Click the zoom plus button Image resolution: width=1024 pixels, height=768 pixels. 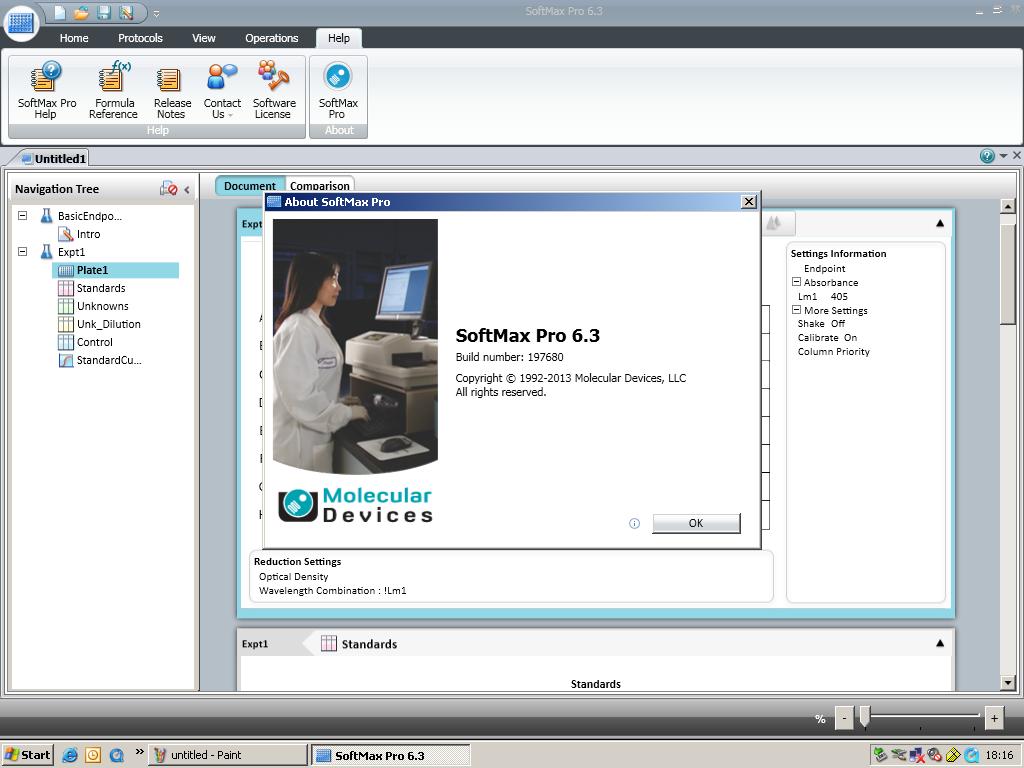pos(994,718)
